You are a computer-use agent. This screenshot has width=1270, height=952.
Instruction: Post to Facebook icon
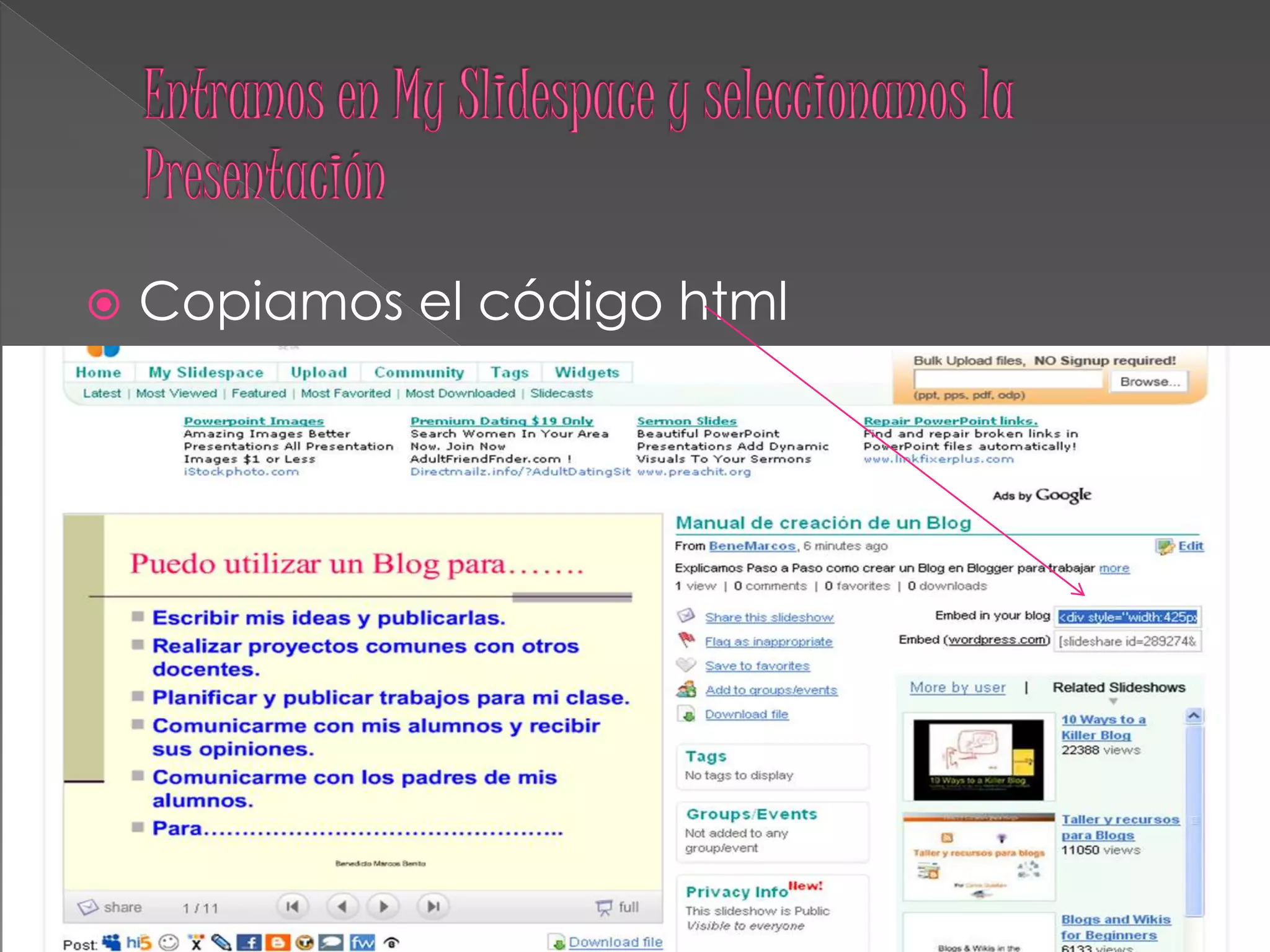point(249,943)
